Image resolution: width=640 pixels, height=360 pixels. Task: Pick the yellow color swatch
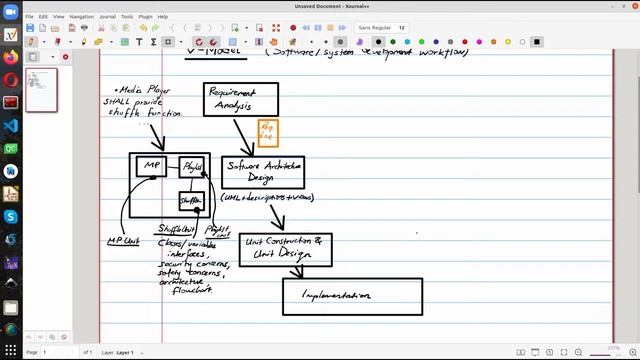pos(508,42)
